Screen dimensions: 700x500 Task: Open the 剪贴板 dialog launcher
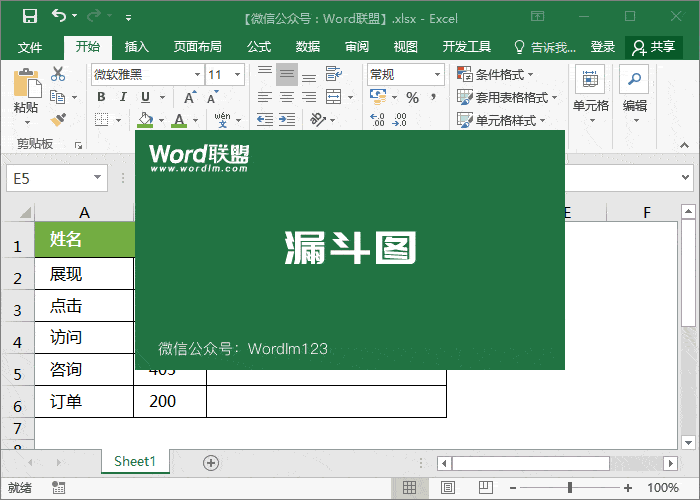tap(79, 145)
